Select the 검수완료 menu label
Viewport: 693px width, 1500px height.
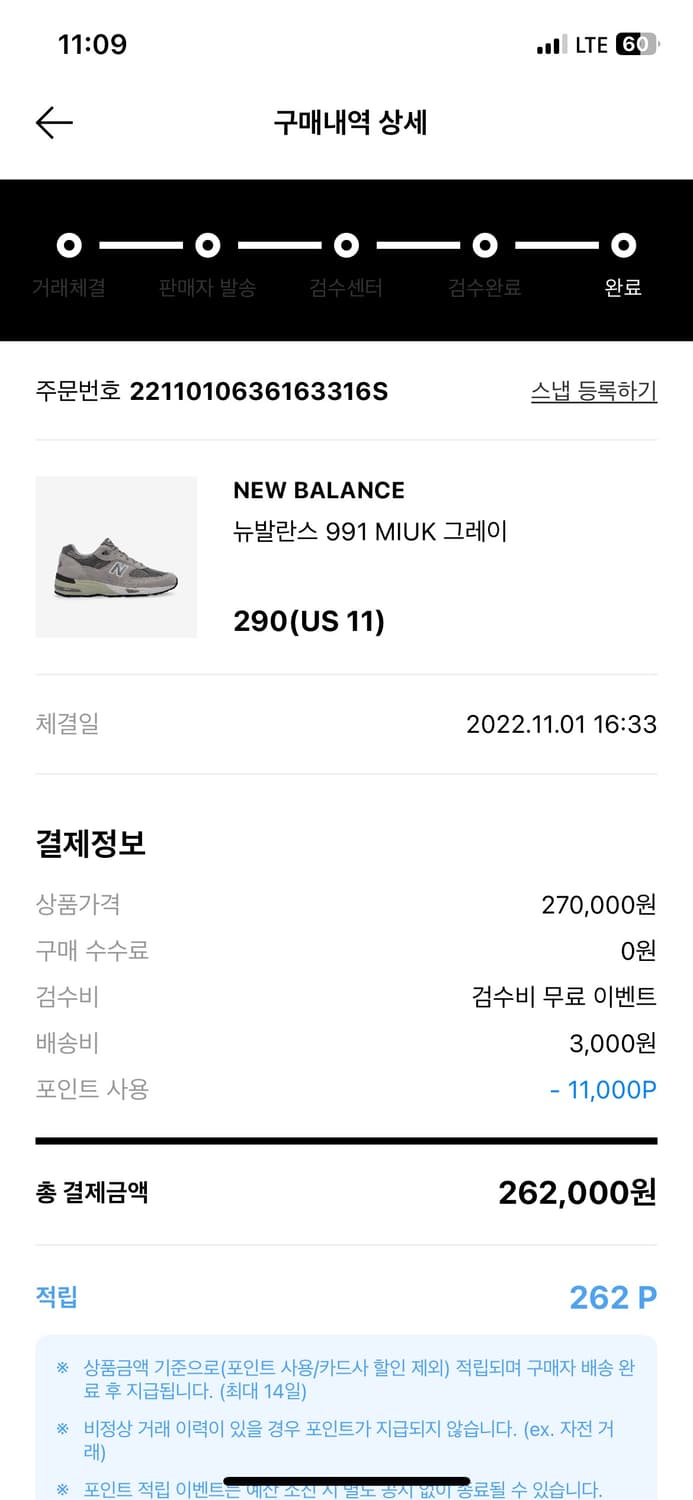click(x=484, y=287)
